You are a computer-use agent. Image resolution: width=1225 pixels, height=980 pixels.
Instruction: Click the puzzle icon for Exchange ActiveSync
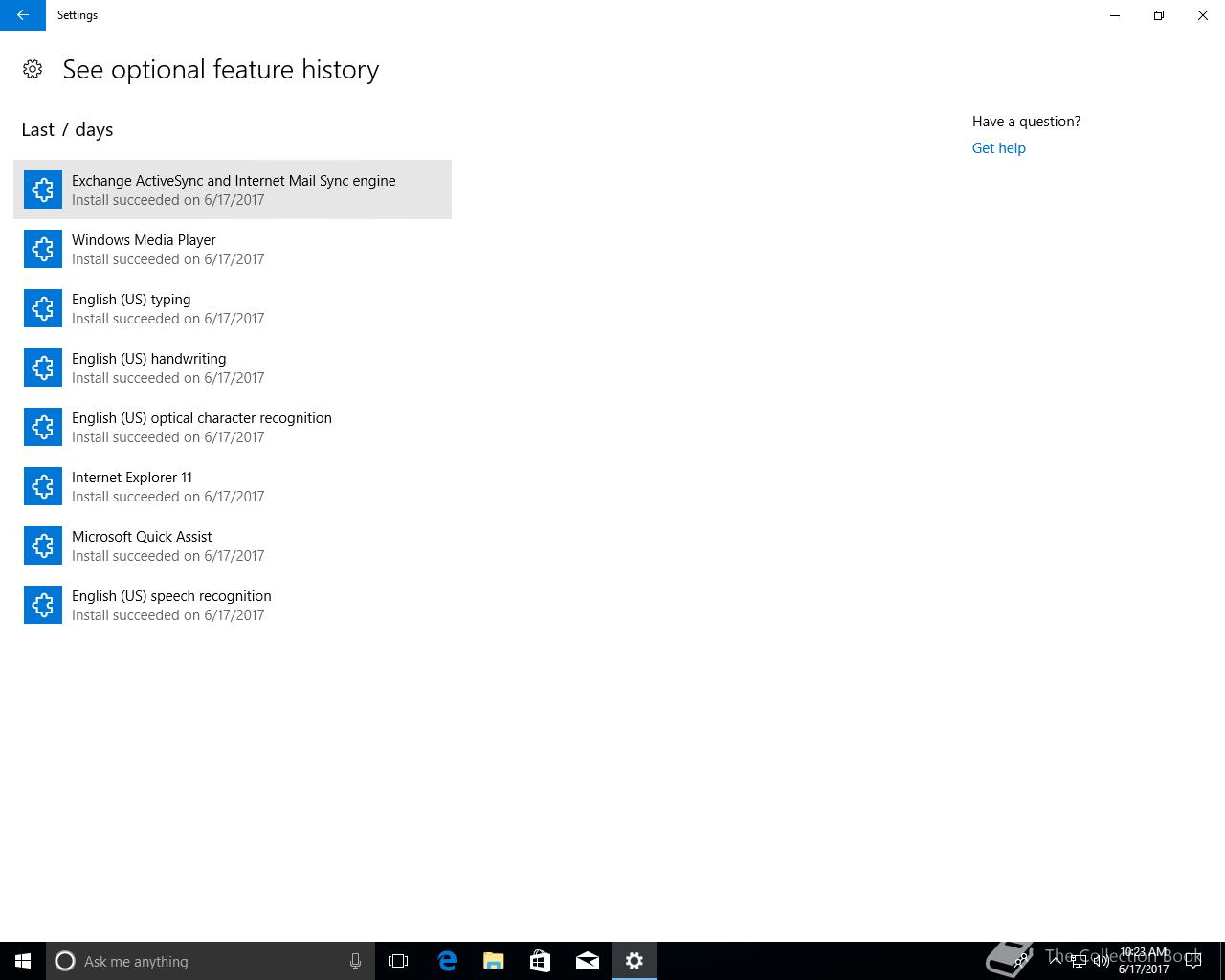[x=43, y=189]
